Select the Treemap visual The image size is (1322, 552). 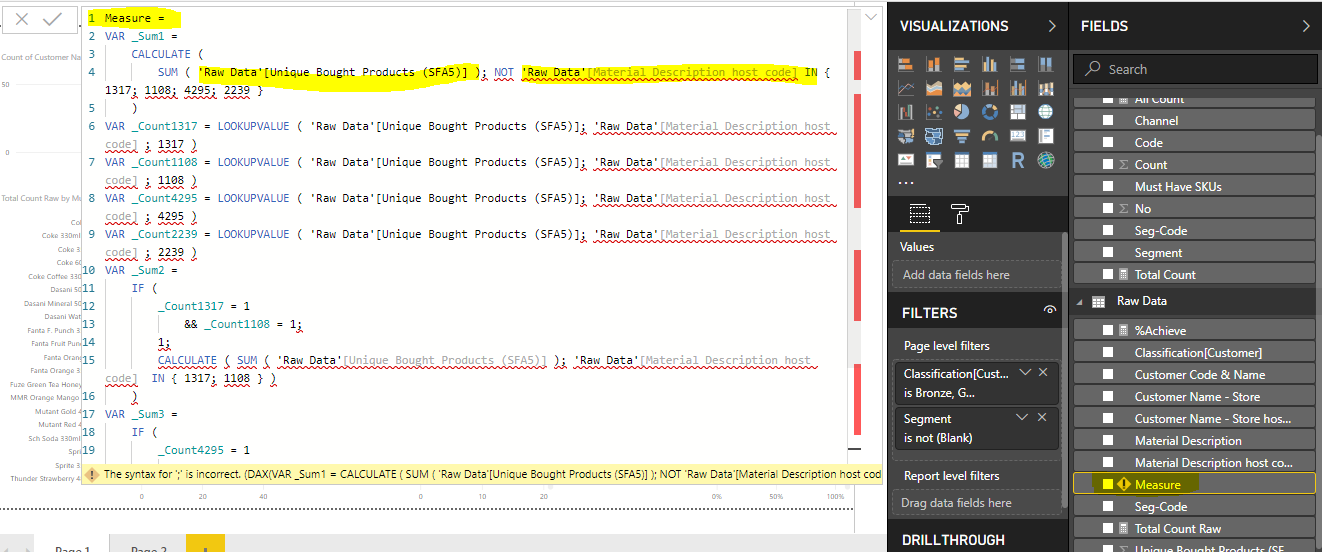pyautogui.click(x=1018, y=112)
